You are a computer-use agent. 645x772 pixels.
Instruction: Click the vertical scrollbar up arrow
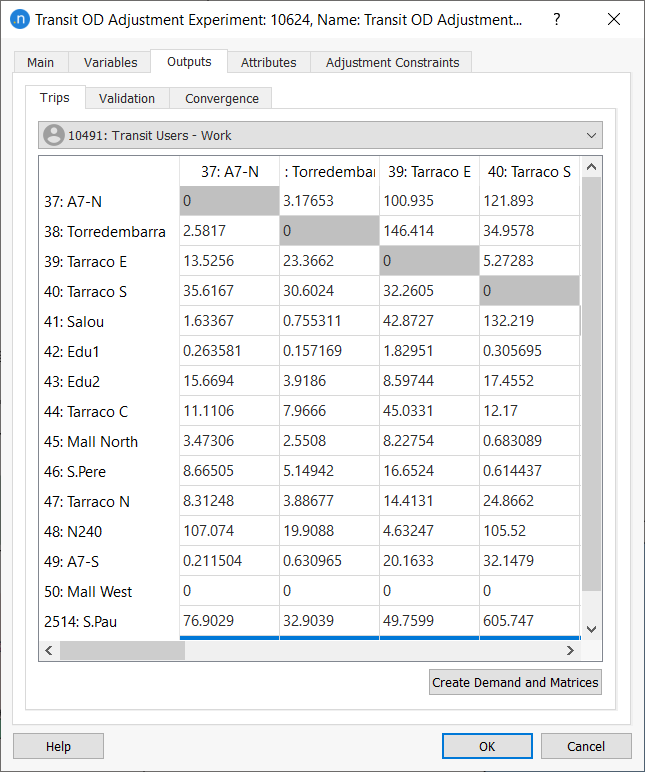(591, 167)
